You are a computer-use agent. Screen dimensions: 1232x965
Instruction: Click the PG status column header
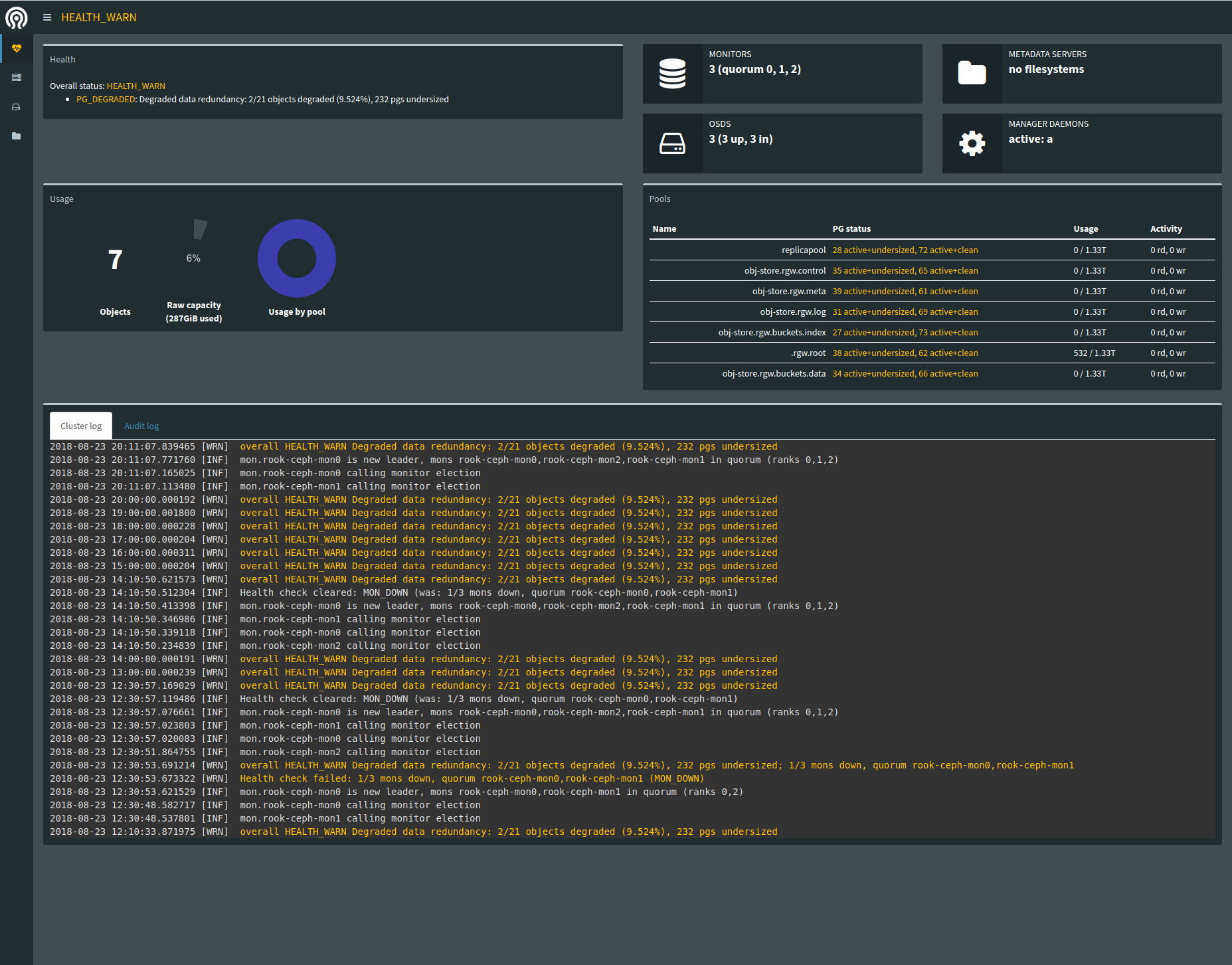pyautogui.click(x=851, y=228)
